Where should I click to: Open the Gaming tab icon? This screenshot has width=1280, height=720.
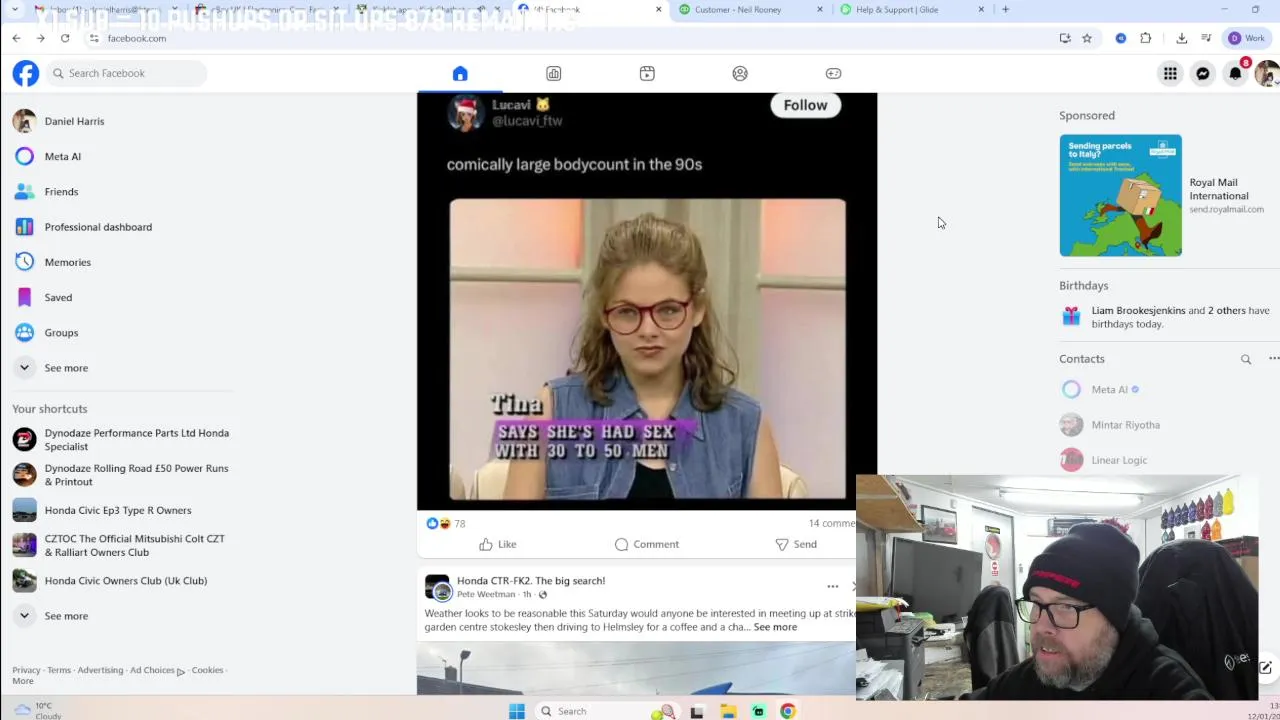[x=833, y=73]
